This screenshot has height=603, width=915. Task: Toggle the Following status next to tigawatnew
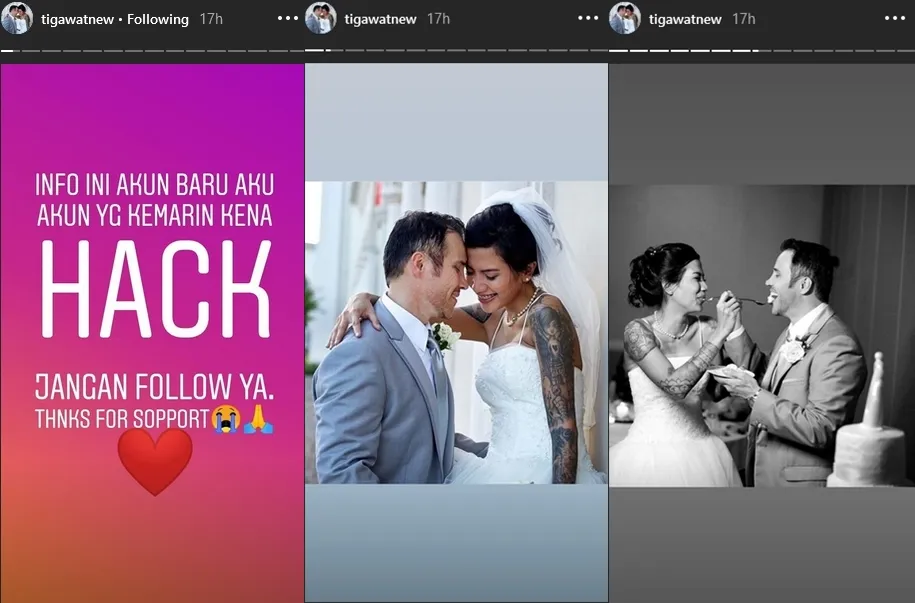click(x=158, y=19)
